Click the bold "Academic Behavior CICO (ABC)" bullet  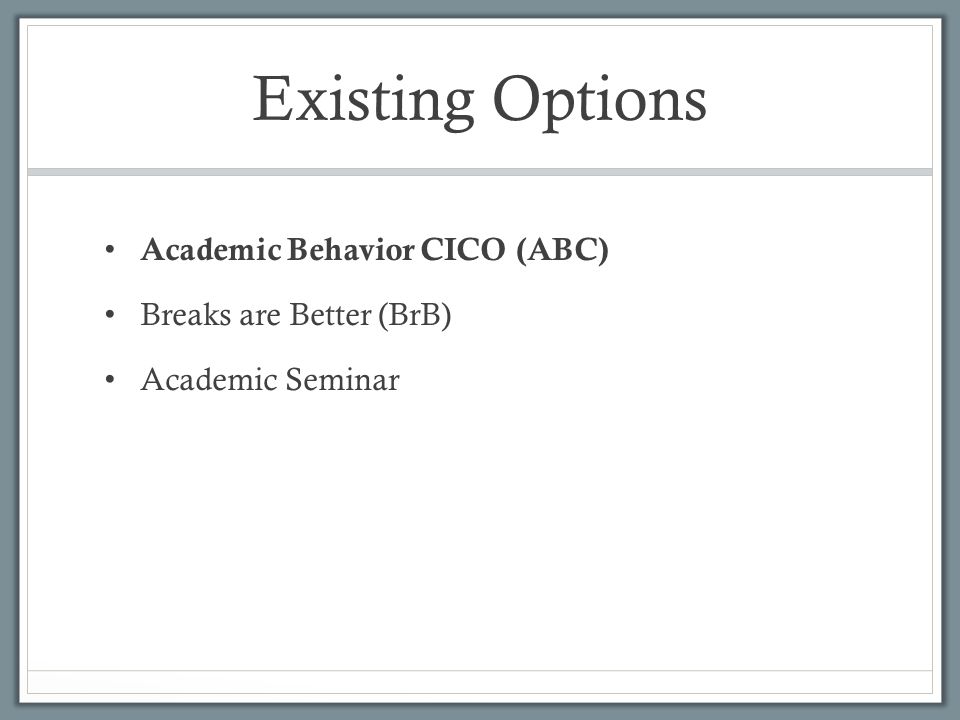375,250
